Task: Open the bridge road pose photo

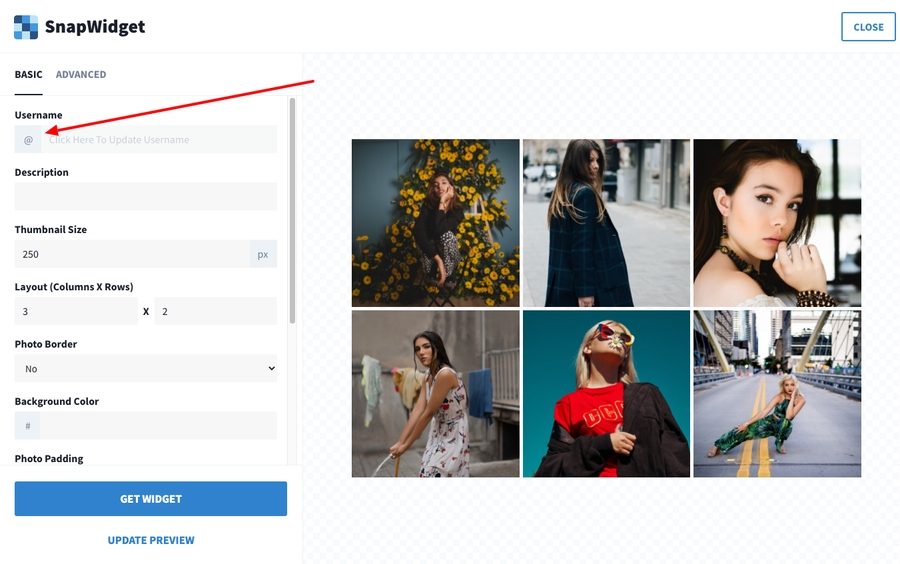Action: point(777,394)
